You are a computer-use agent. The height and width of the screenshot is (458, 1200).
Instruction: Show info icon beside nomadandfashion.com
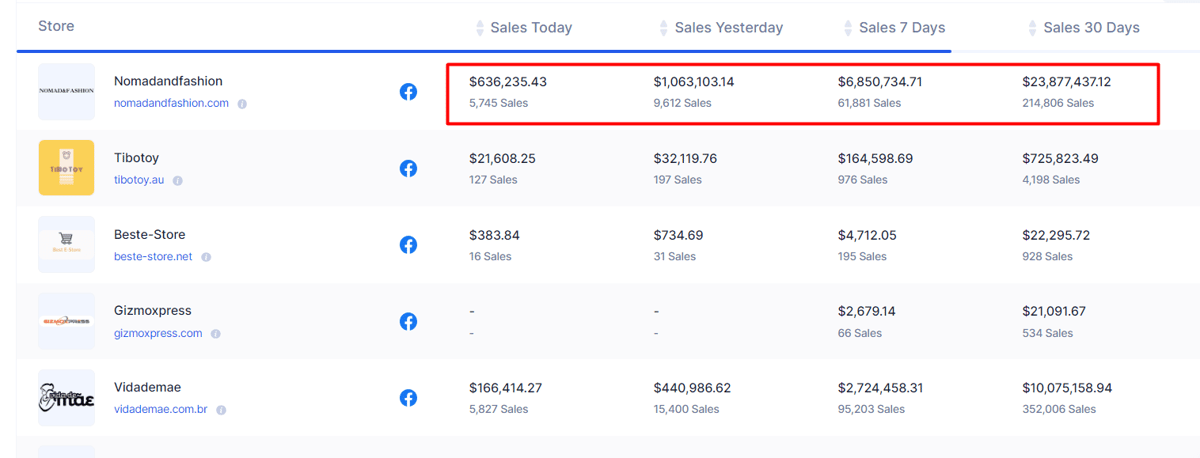point(242,104)
